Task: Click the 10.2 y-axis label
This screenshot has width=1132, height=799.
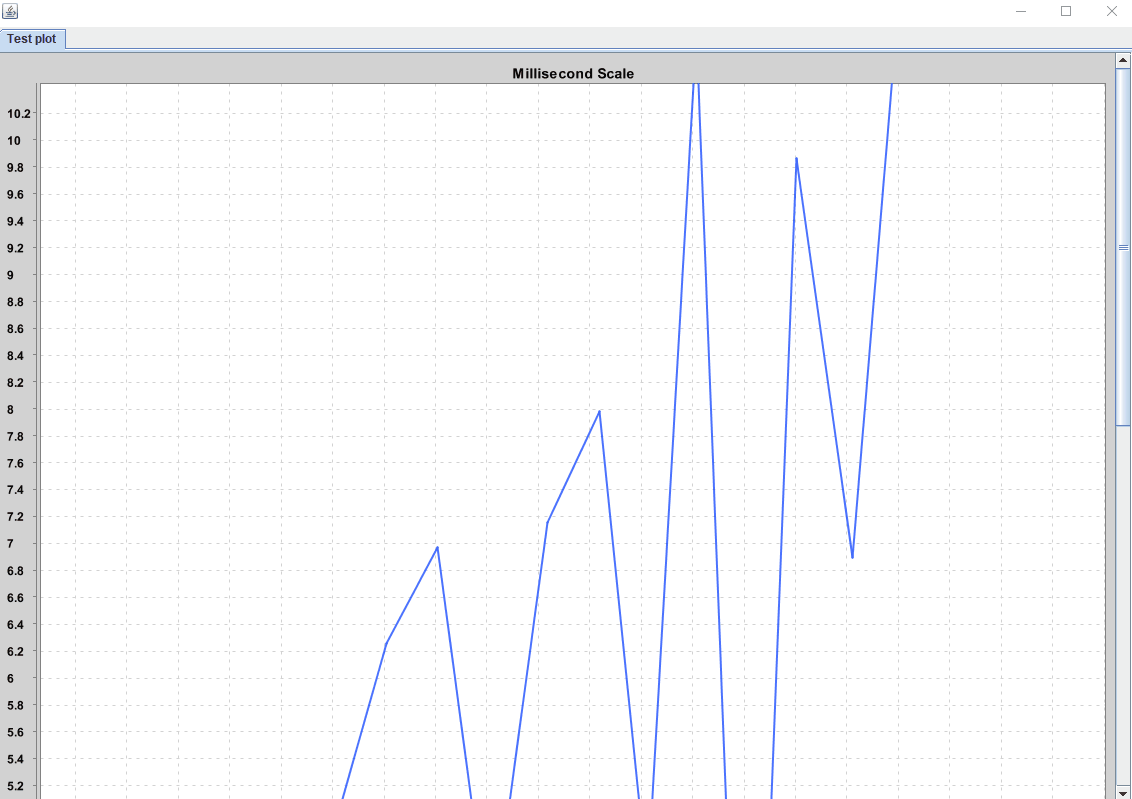Action: 19,113
